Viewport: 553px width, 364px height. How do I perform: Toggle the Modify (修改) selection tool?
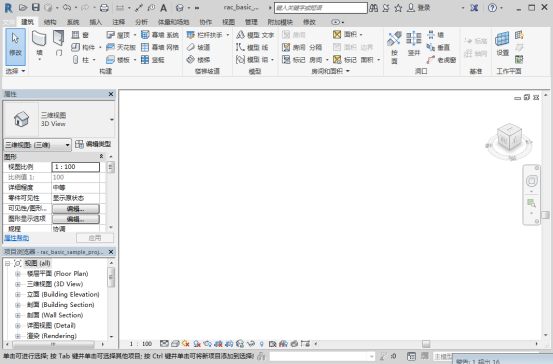(x=16, y=47)
